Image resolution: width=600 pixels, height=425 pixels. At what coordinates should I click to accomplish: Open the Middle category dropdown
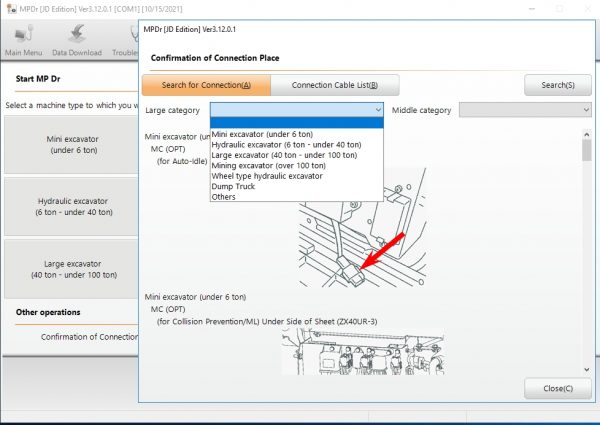[x=525, y=110]
